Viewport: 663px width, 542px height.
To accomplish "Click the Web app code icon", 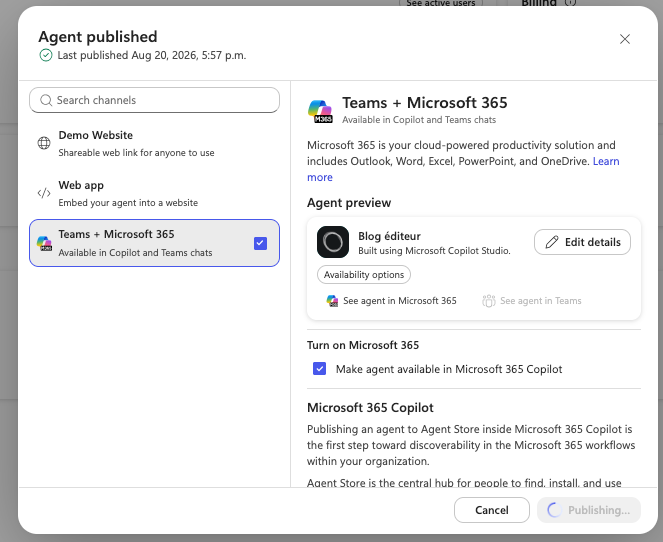I will tap(44, 193).
